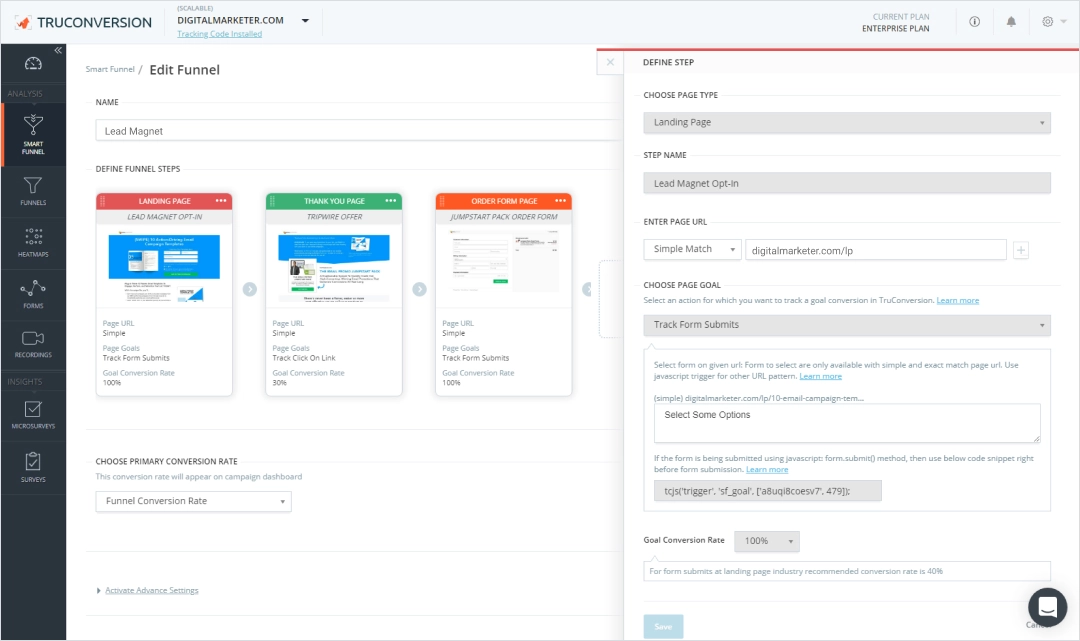
Task: Expand the Choose Page Type dropdown
Action: point(846,122)
